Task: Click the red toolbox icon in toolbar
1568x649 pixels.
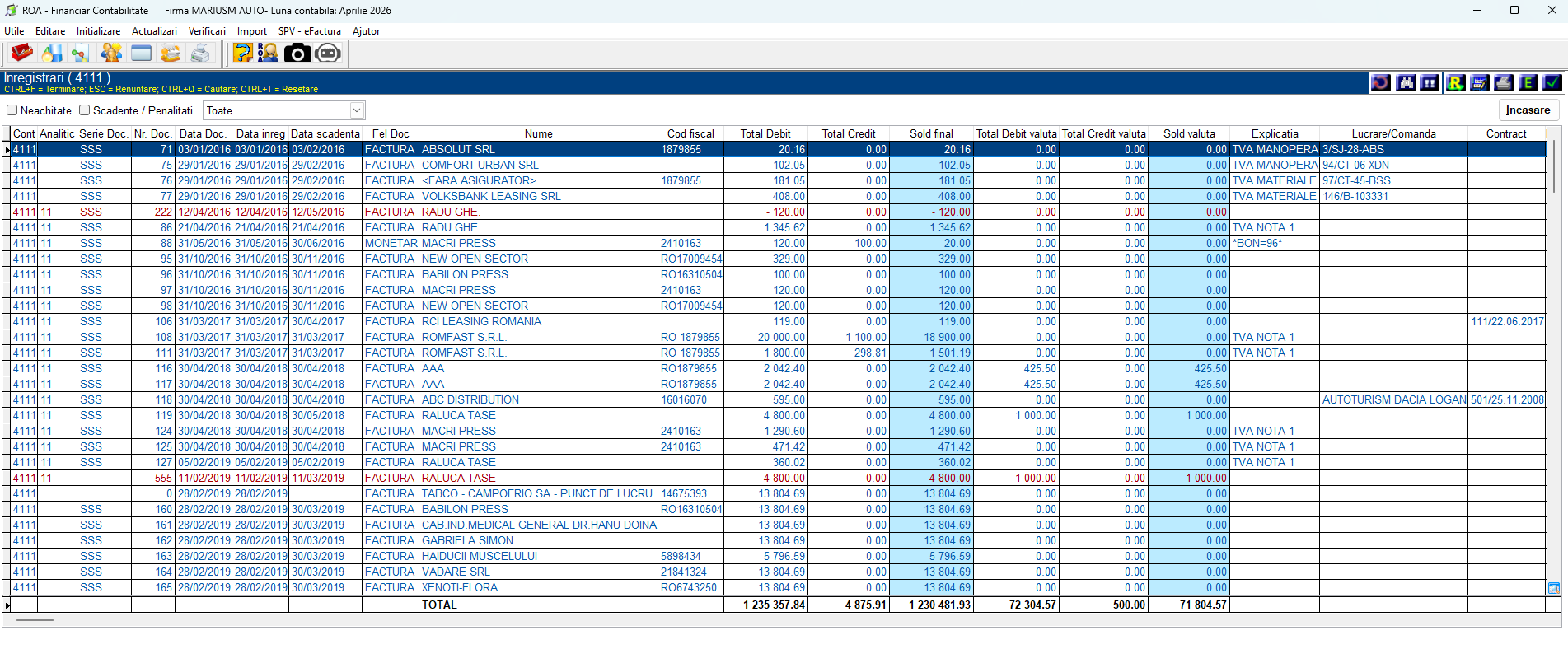Action: [21, 54]
